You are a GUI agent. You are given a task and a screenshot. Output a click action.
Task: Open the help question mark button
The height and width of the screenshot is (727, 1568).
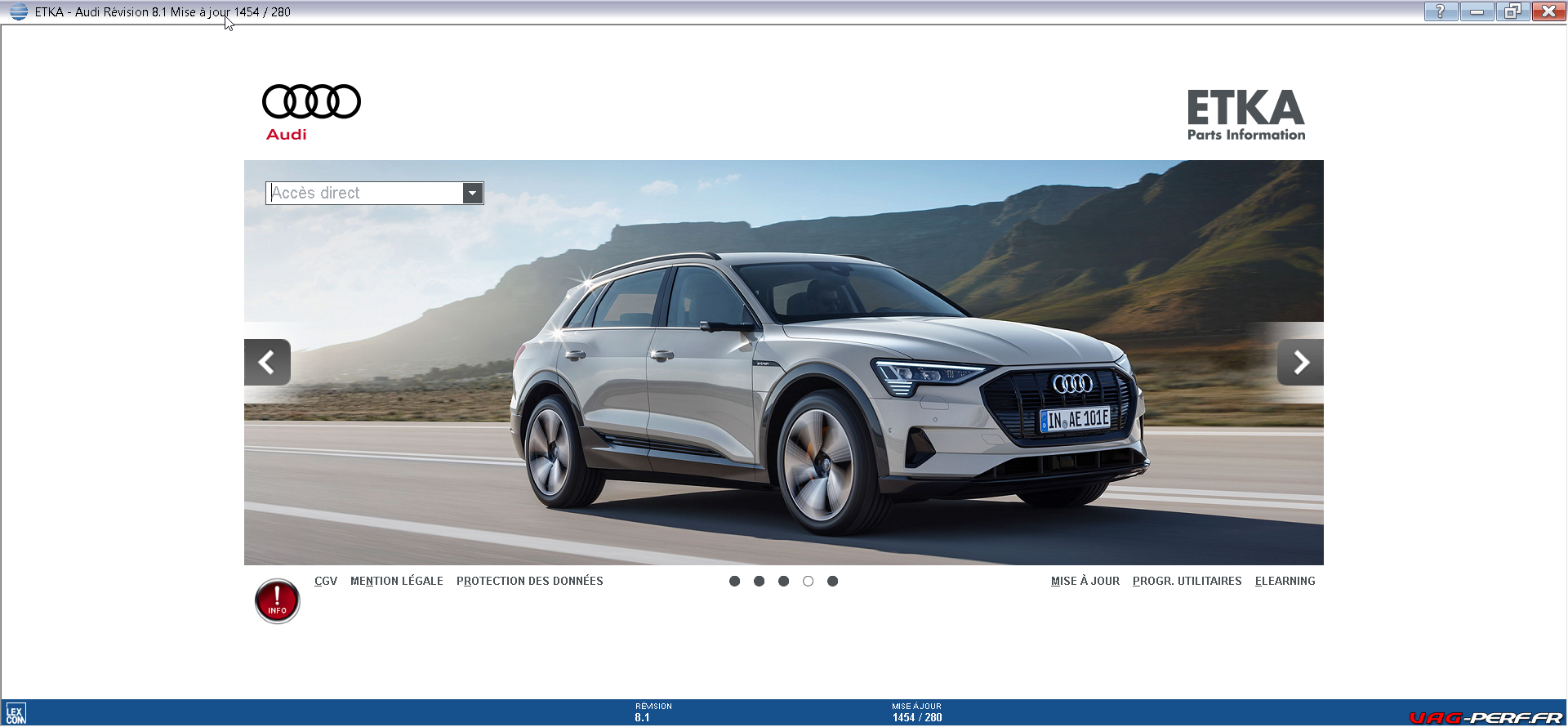click(1441, 11)
